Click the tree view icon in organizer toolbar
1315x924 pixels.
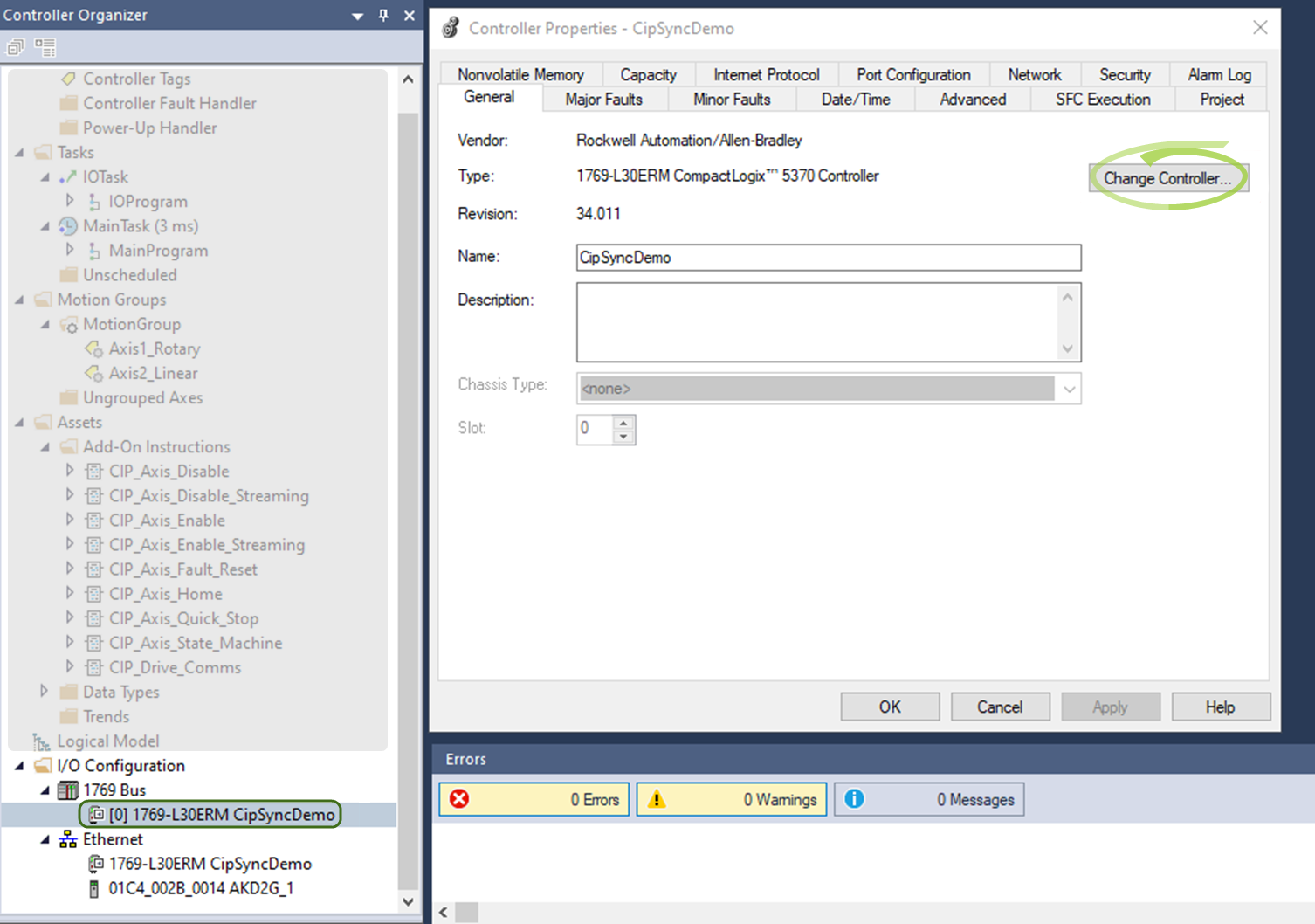click(45, 47)
